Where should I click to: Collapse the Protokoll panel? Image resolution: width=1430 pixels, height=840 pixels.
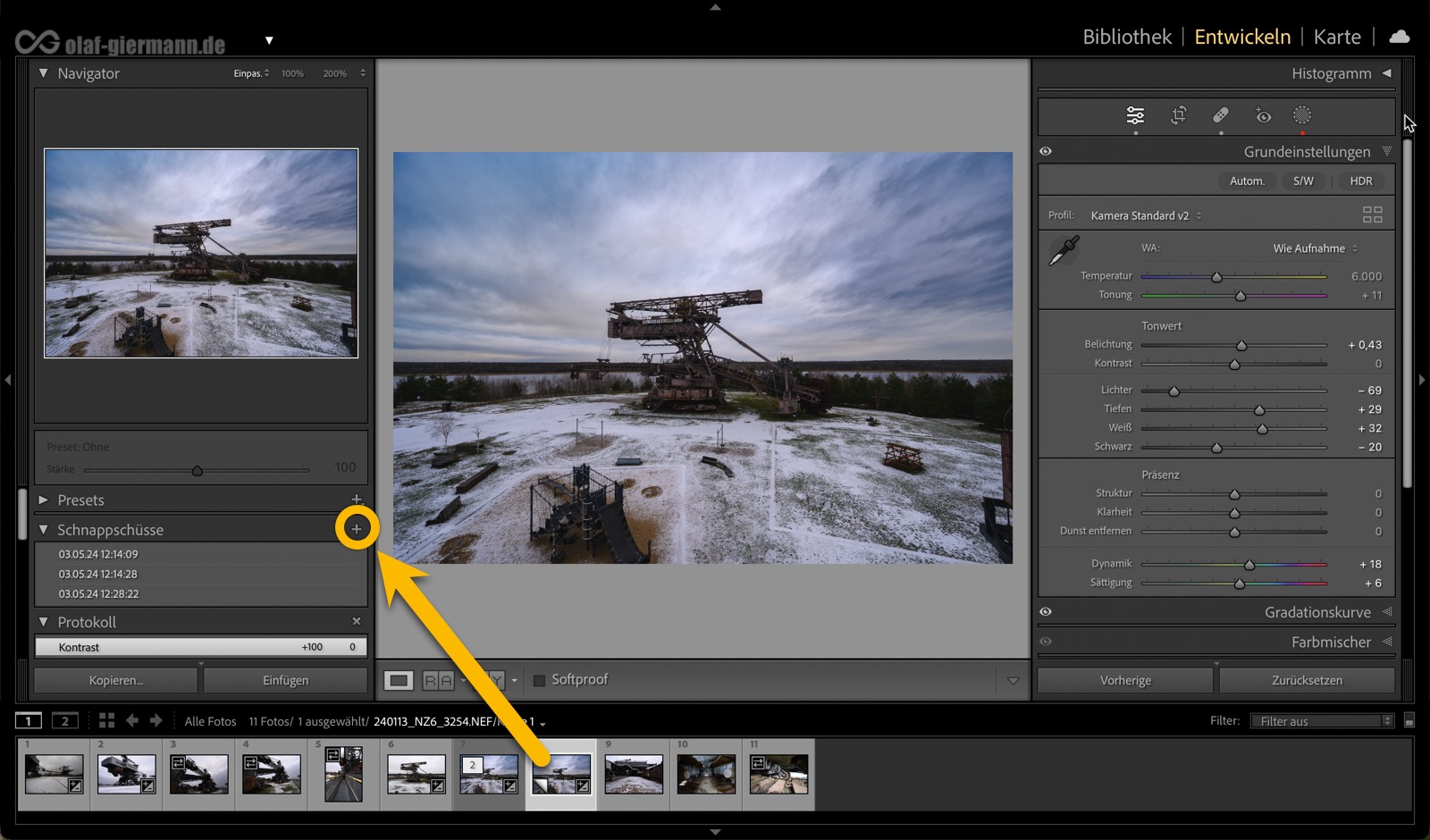coord(43,622)
